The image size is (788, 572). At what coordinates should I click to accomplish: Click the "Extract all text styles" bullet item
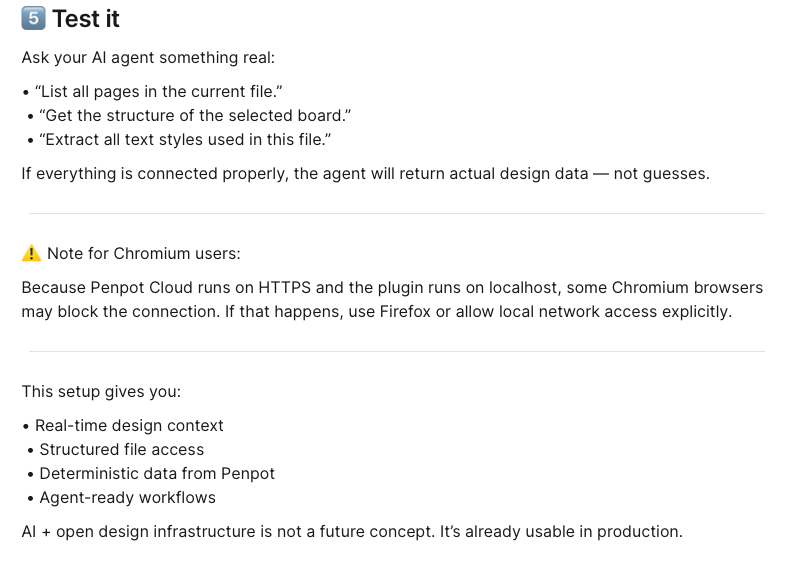[185, 139]
